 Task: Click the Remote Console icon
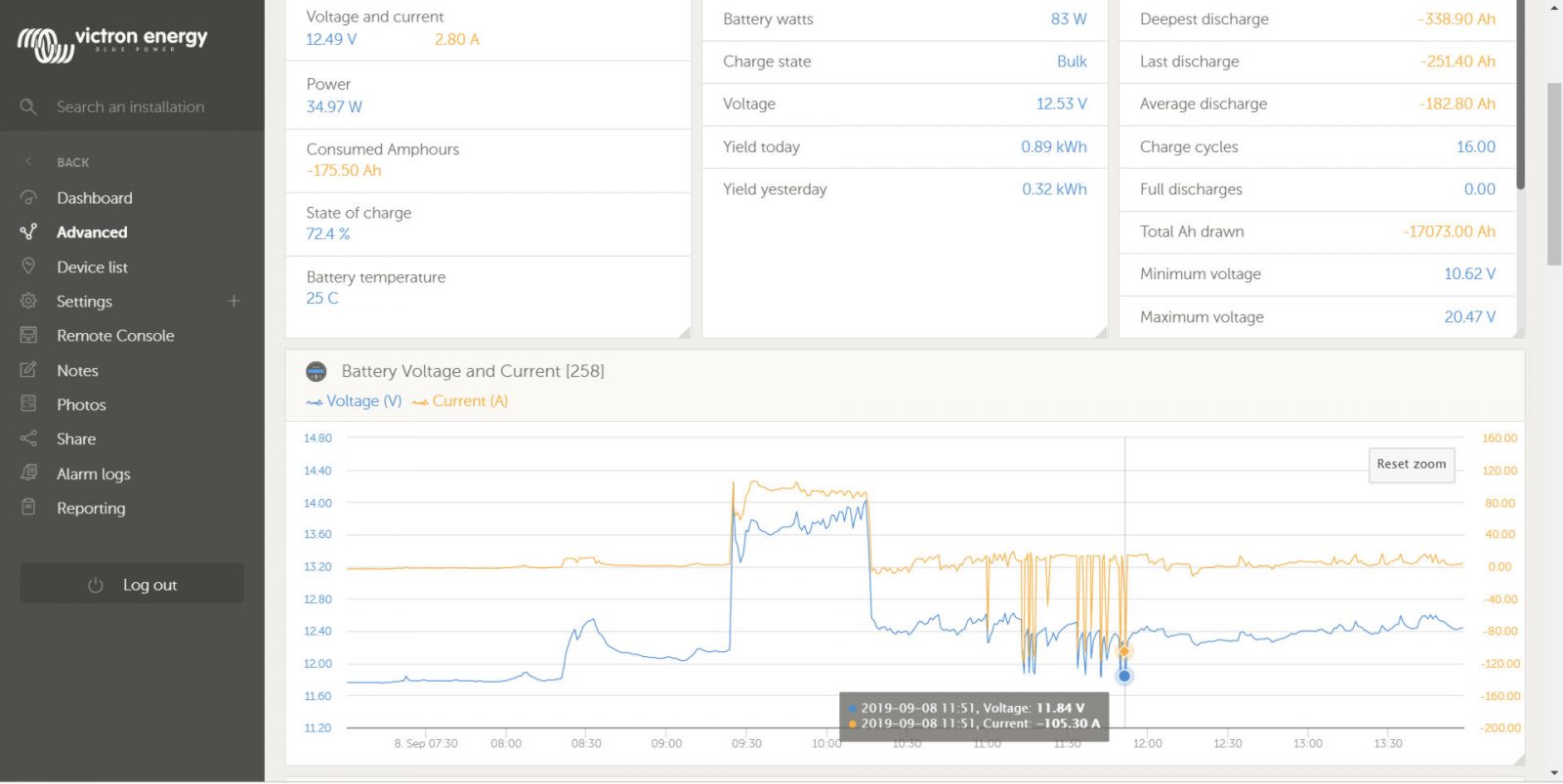click(x=28, y=336)
